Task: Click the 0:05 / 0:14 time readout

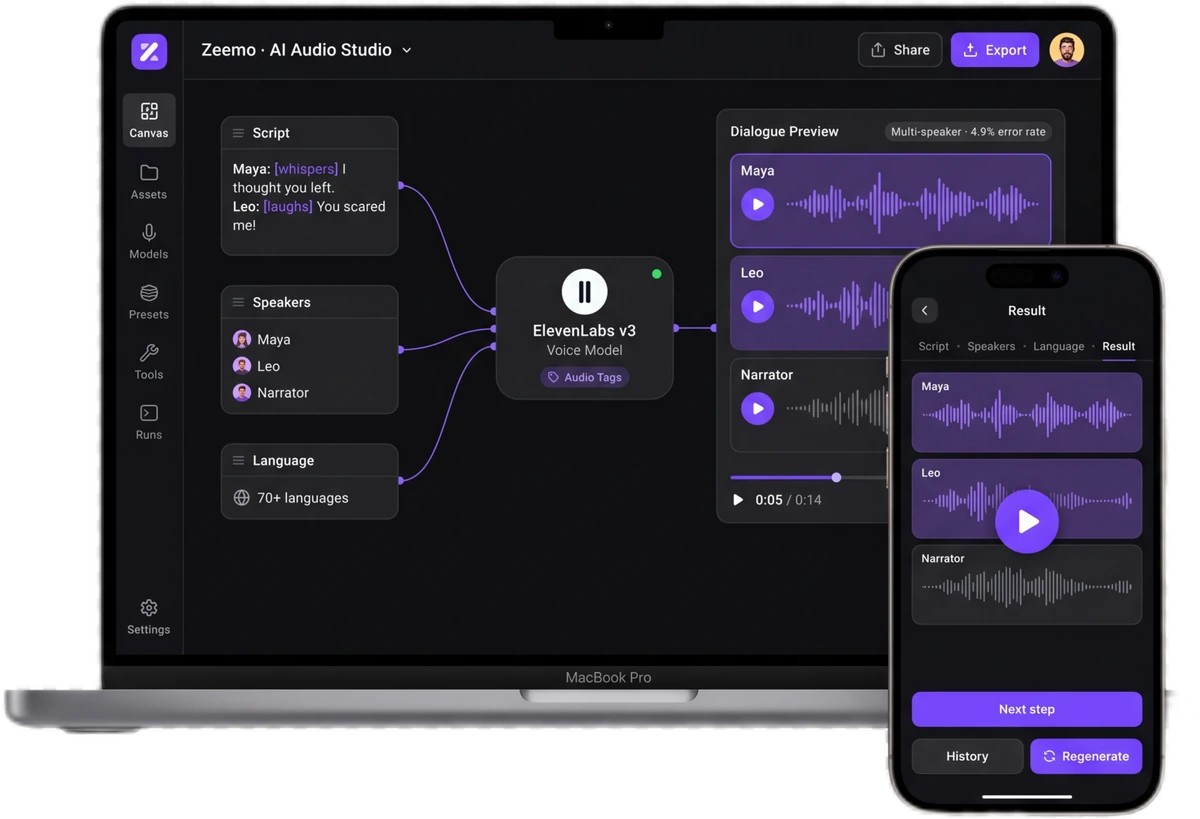Action: click(788, 500)
